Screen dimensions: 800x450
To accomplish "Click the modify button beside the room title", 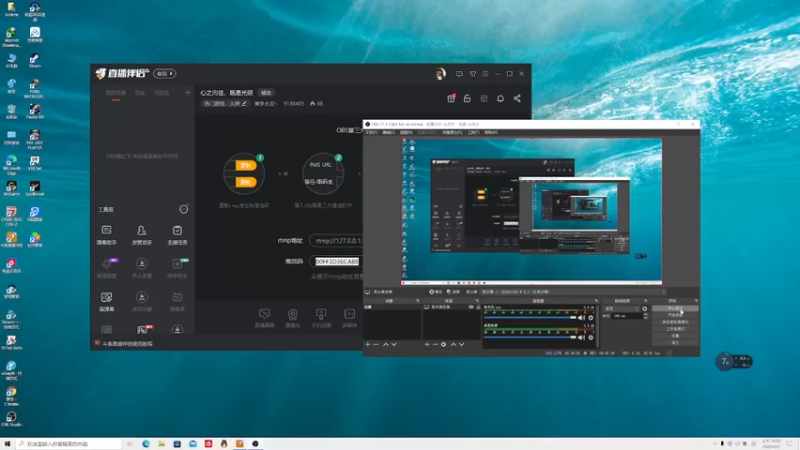I will pyautogui.click(x=266, y=93).
